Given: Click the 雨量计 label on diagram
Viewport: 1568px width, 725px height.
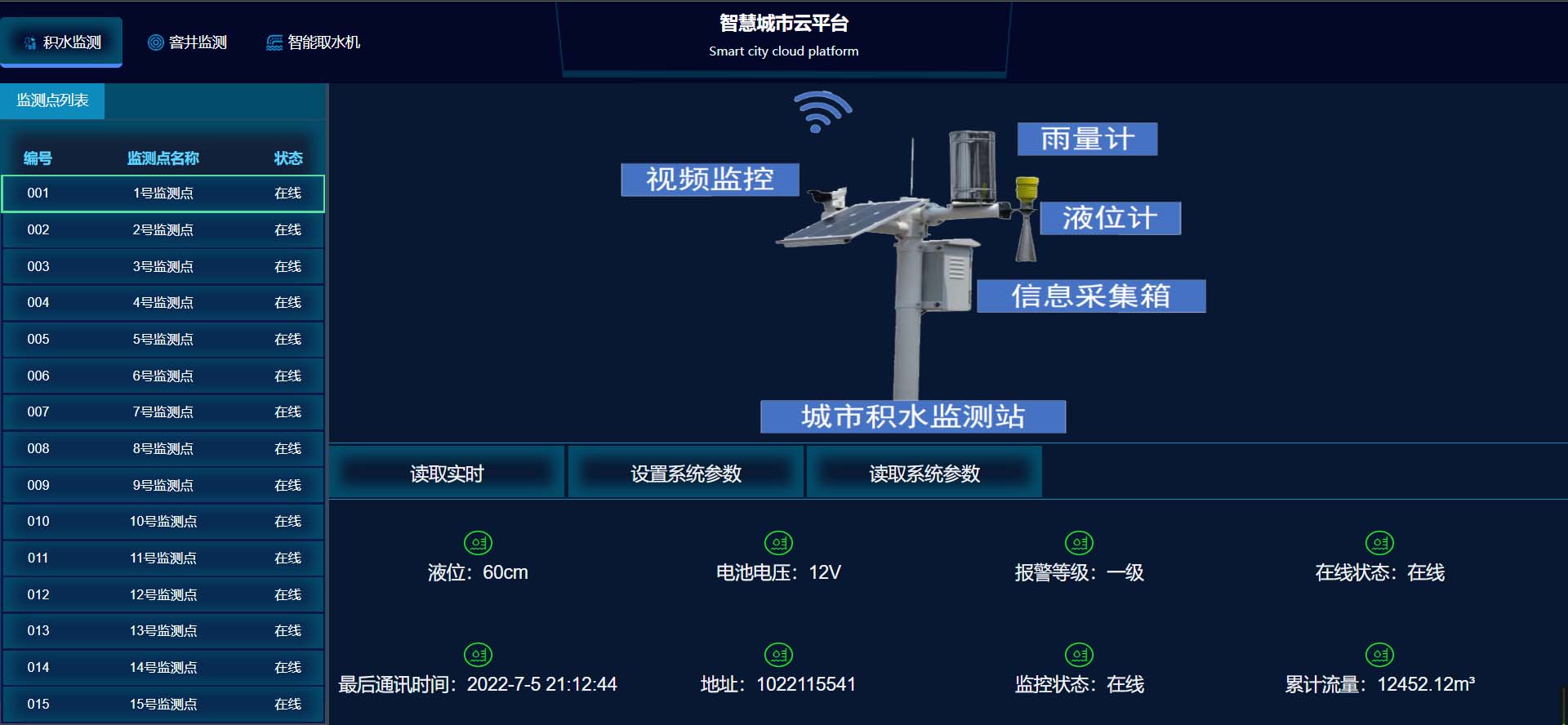Looking at the screenshot, I should point(1087,140).
